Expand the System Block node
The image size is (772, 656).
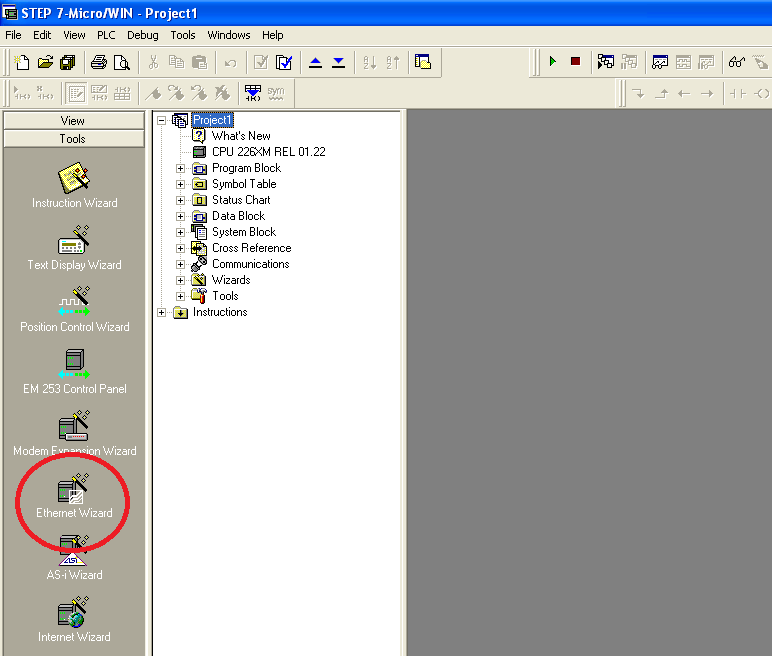tap(180, 232)
